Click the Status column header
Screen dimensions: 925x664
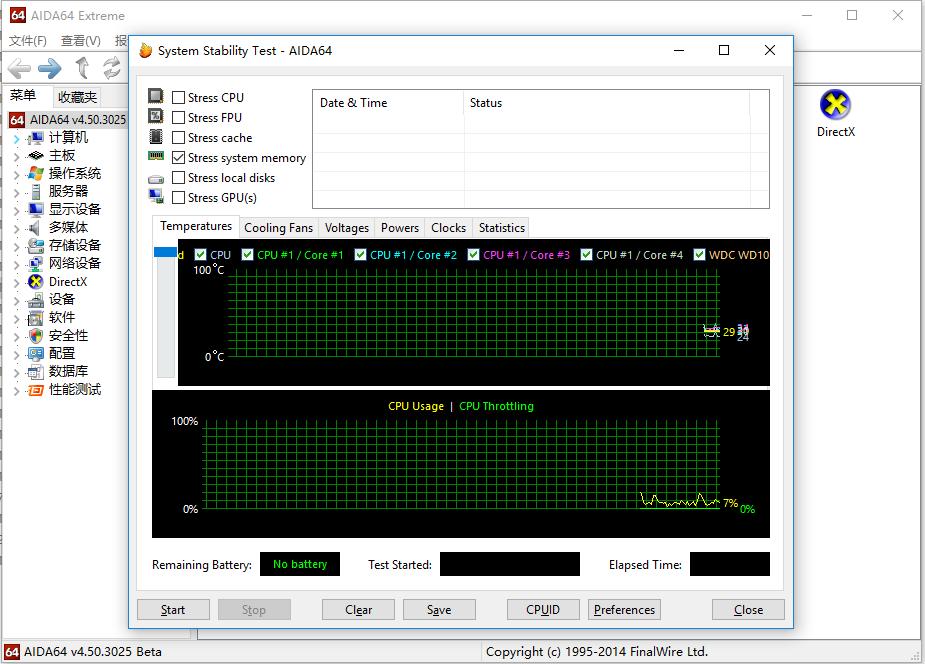606,103
